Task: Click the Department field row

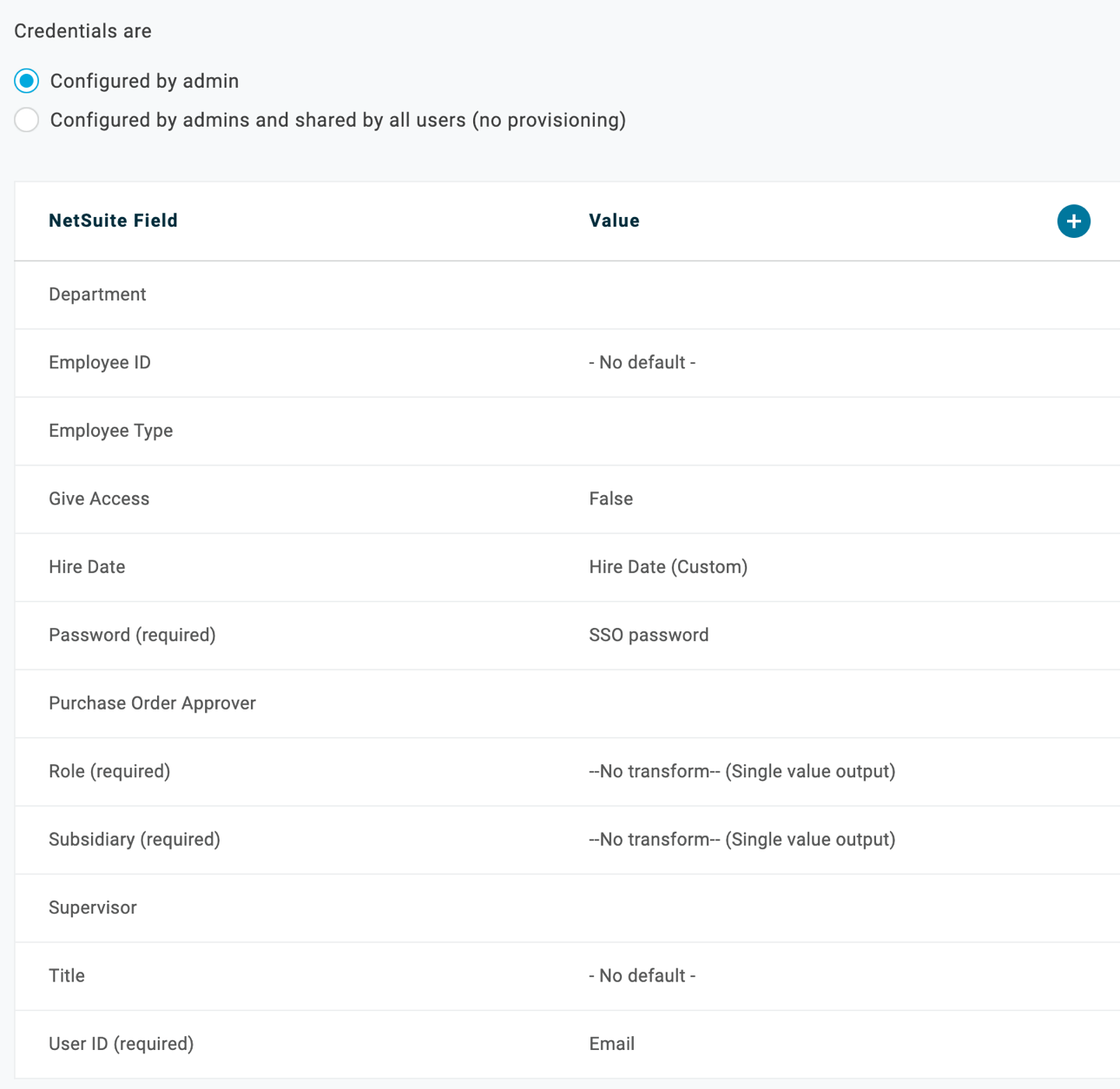Action: point(567,294)
